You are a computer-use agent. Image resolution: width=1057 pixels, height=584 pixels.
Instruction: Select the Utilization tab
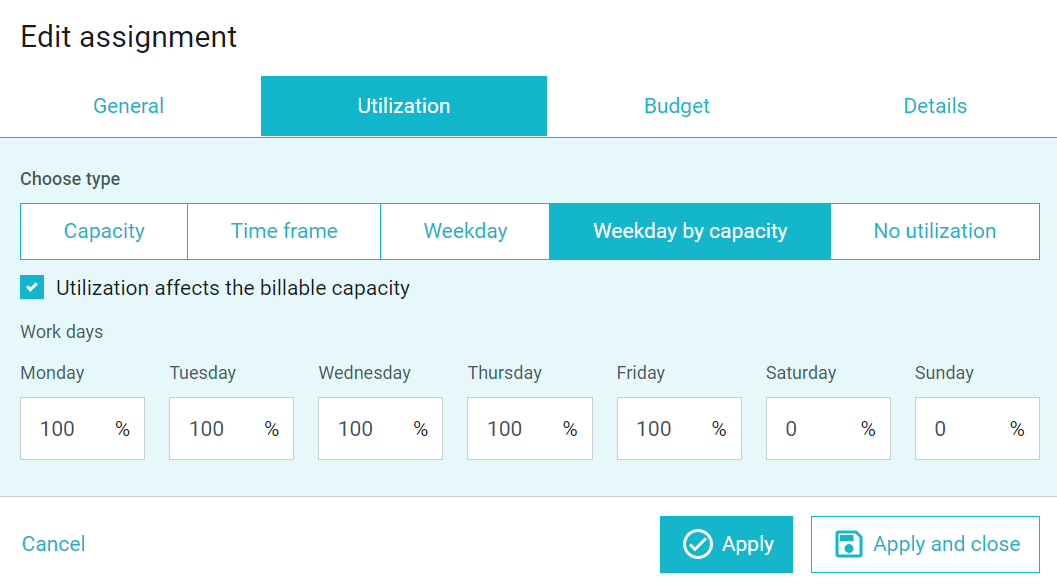[404, 106]
